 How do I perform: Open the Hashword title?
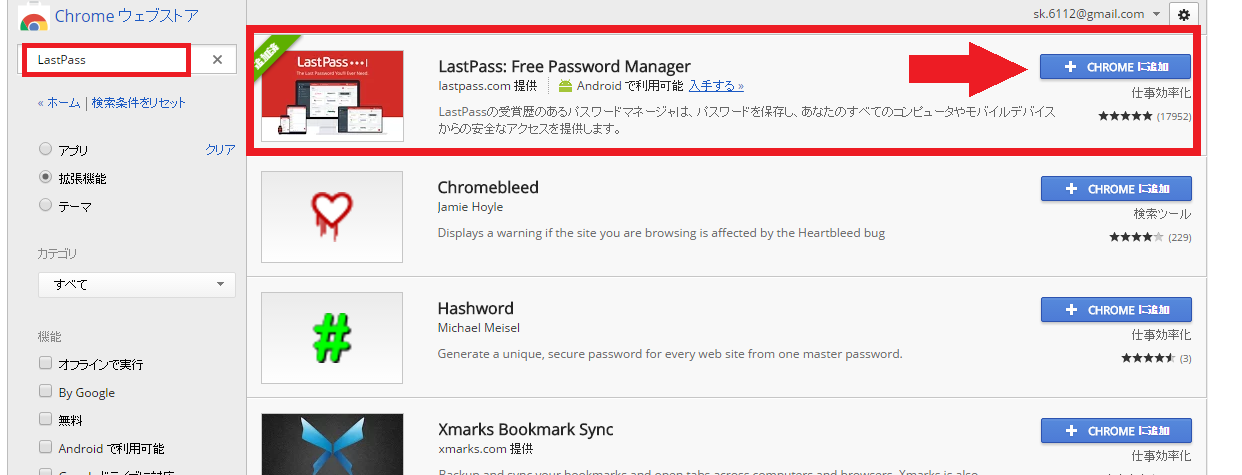coord(476,308)
